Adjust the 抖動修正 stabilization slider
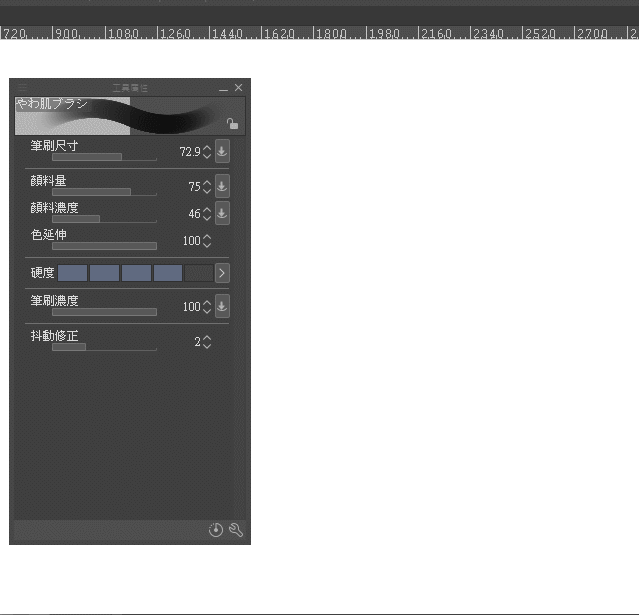 pyautogui.click(x=104, y=347)
